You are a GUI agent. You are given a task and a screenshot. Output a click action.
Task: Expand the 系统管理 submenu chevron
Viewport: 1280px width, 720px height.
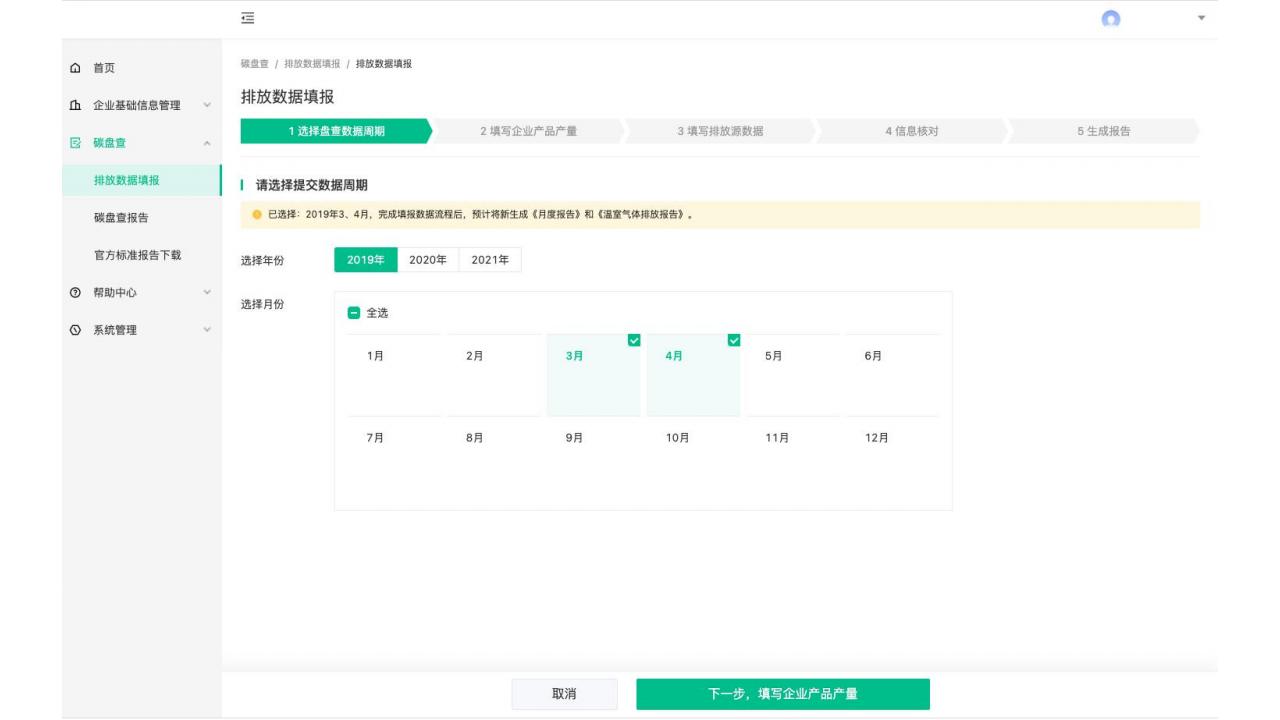(x=207, y=331)
